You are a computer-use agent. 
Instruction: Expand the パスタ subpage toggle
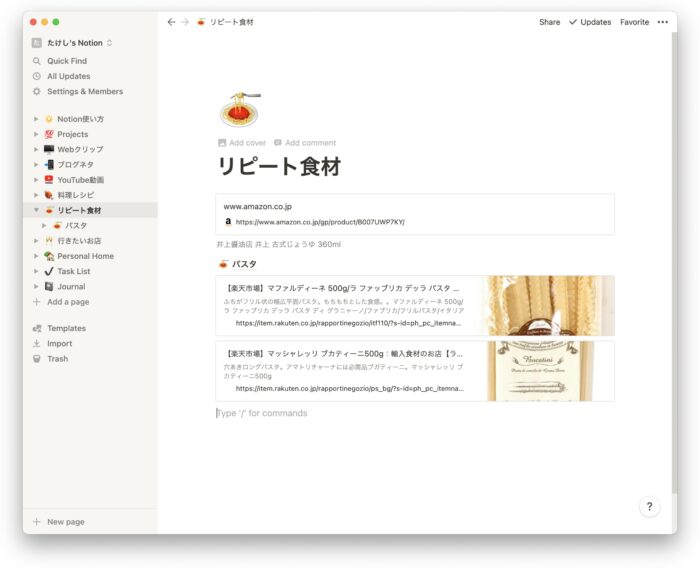(44, 226)
